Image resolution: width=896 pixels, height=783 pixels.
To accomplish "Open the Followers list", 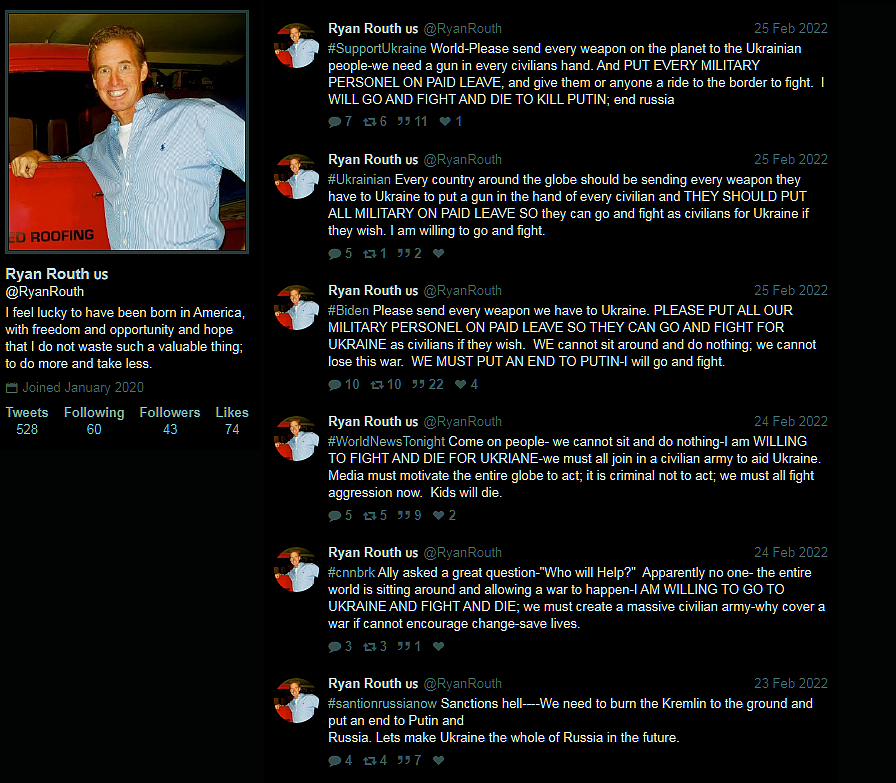I will pyautogui.click(x=170, y=421).
